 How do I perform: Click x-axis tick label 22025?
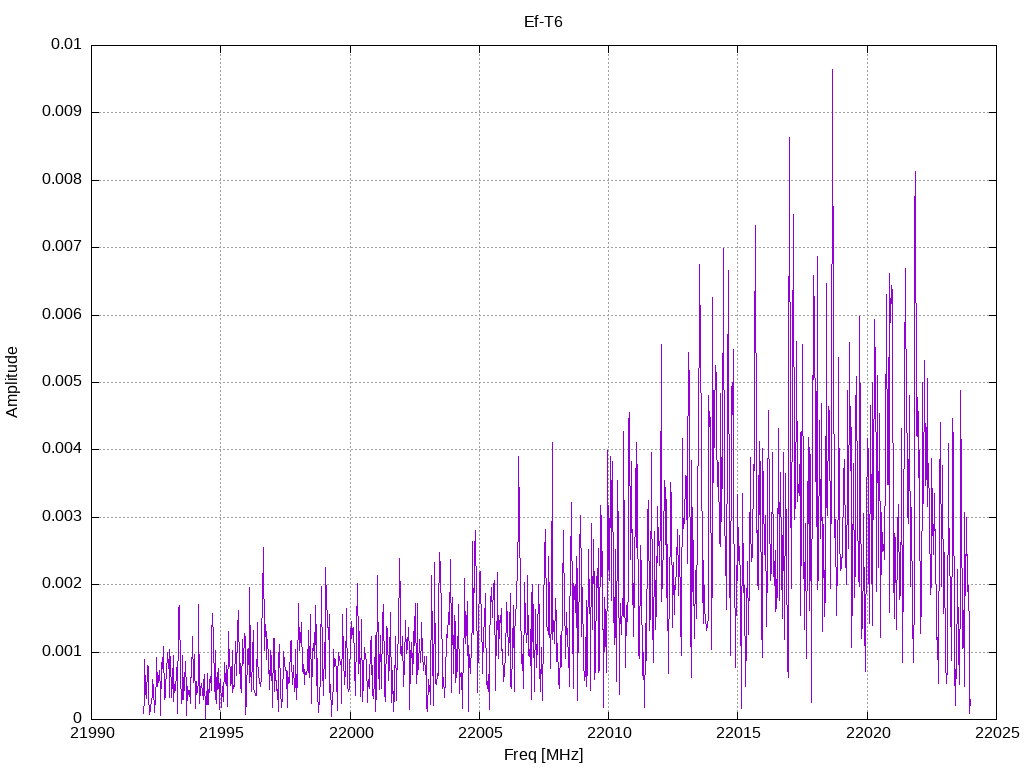pyautogui.click(x=997, y=733)
